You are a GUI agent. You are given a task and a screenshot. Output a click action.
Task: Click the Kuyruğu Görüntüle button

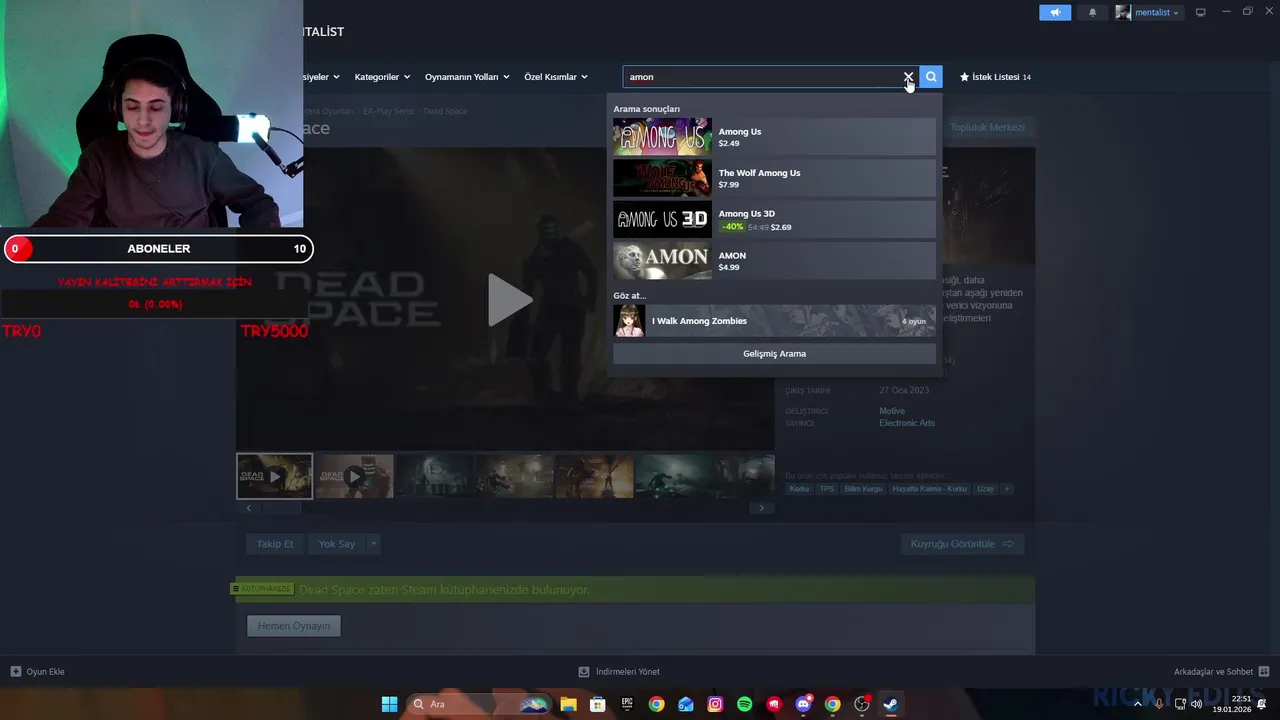point(962,544)
